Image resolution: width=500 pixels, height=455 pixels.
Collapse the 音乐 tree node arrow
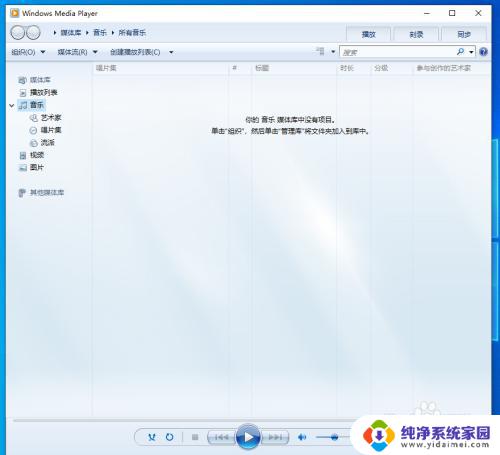pyautogui.click(x=12, y=105)
